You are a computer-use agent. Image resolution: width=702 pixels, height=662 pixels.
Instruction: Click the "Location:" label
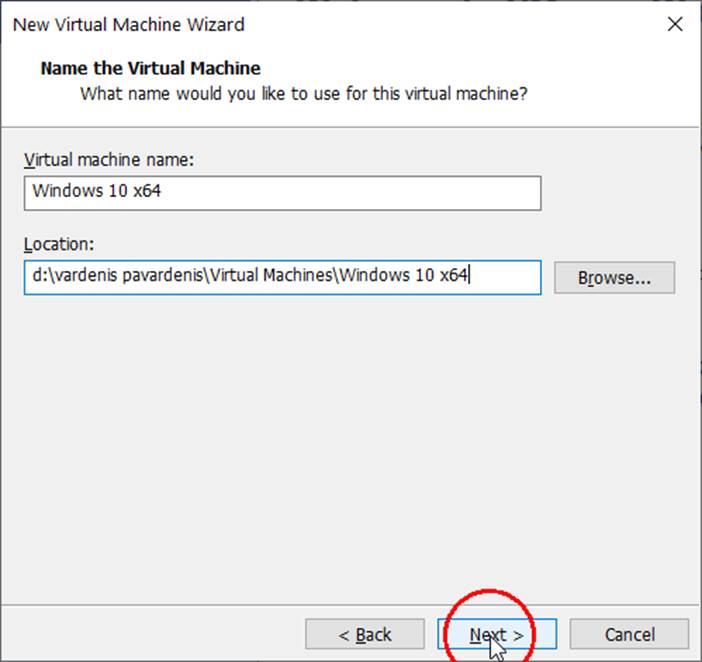[58, 244]
